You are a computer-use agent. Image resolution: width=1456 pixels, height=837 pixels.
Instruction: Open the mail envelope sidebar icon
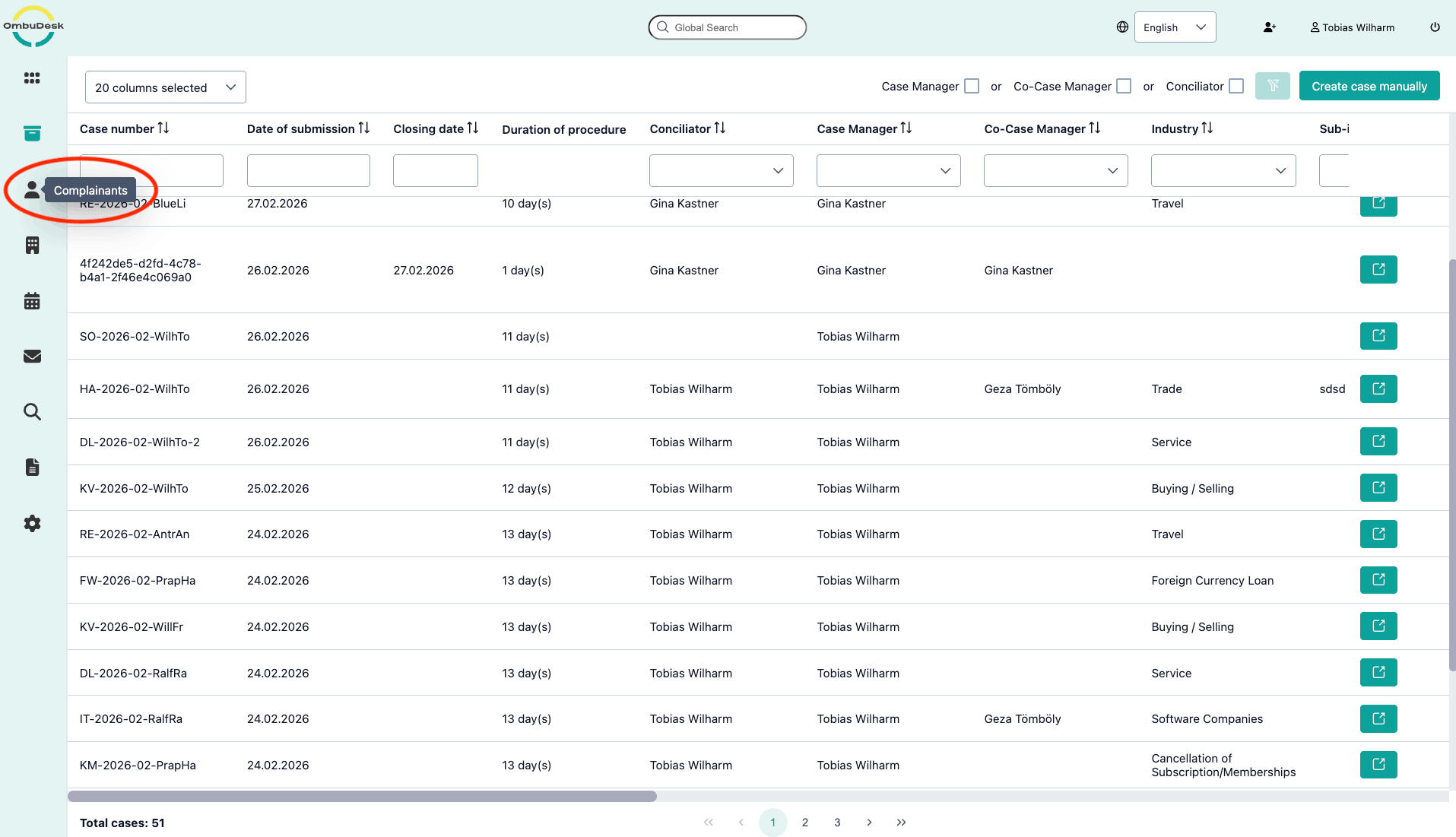(32, 357)
